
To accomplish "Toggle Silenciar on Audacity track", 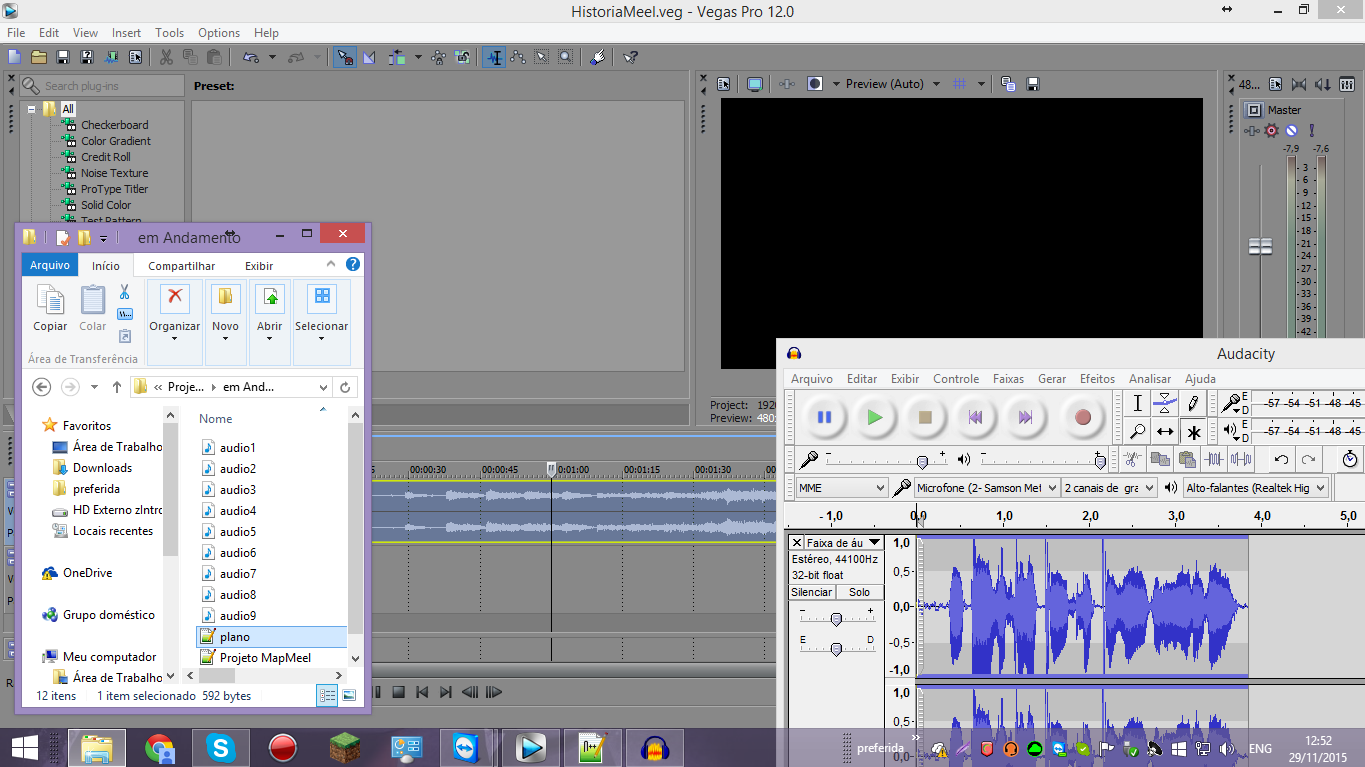I will 811,592.
